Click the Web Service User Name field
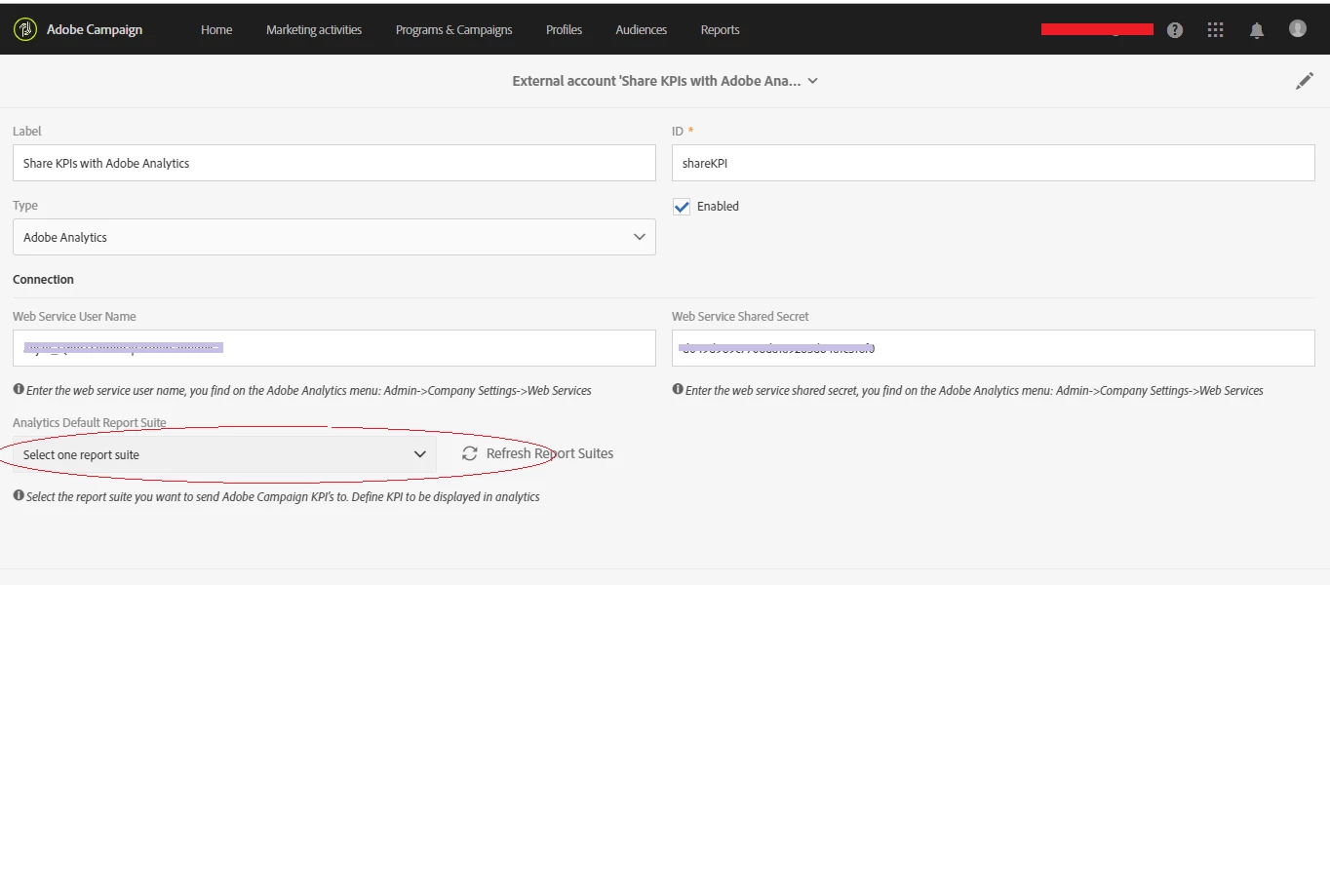This screenshot has width=1330, height=896. pyautogui.click(x=334, y=348)
